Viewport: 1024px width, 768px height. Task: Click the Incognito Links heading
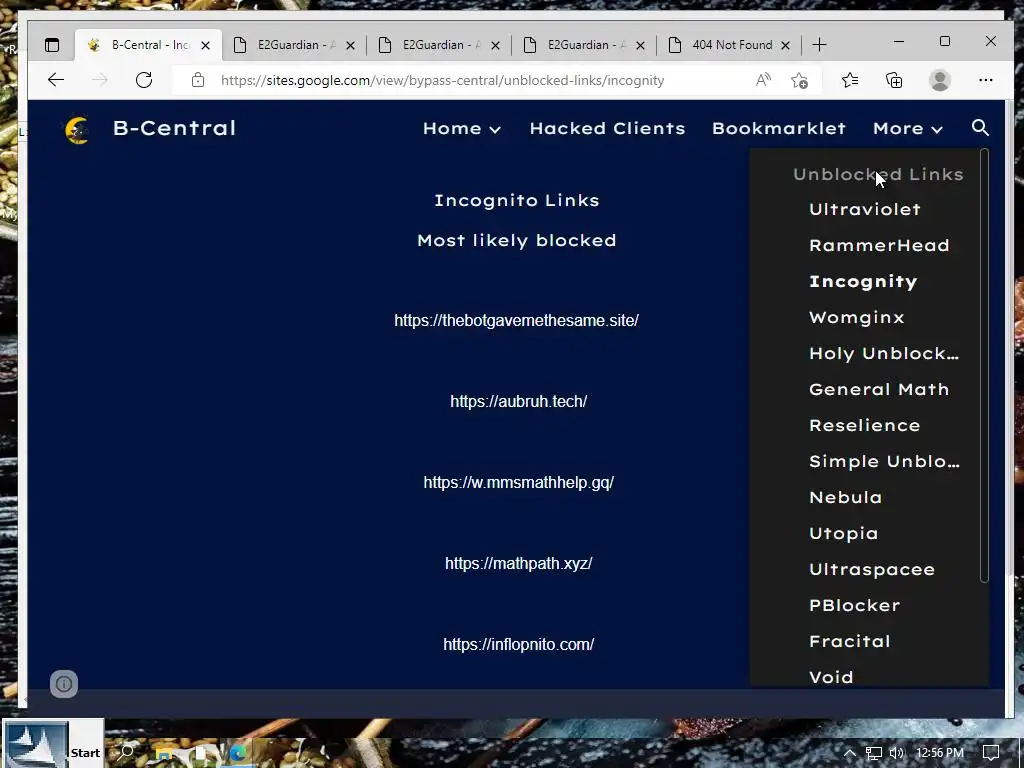tap(517, 200)
